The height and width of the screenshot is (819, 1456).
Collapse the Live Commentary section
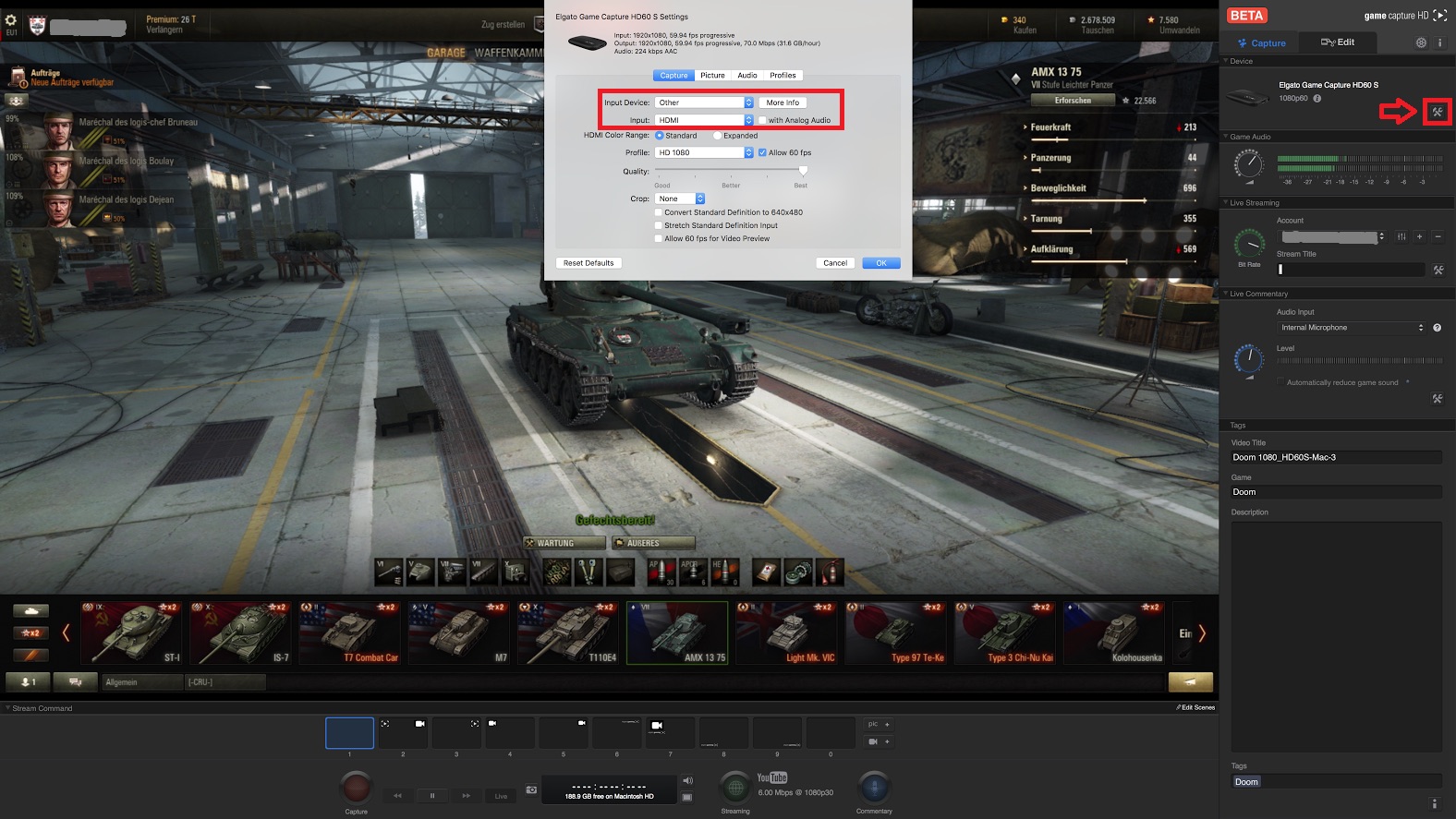(1225, 294)
